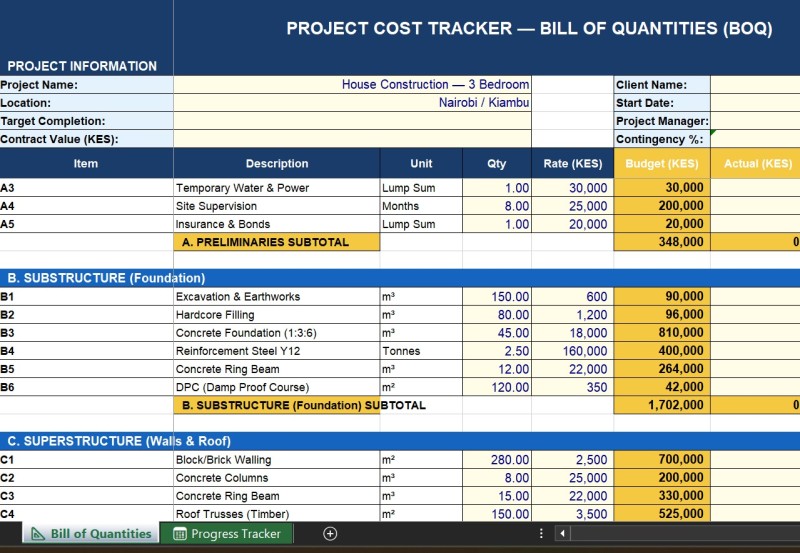Image resolution: width=800 pixels, height=553 pixels.
Task: Click the Client Name value cell
Action: [755, 85]
